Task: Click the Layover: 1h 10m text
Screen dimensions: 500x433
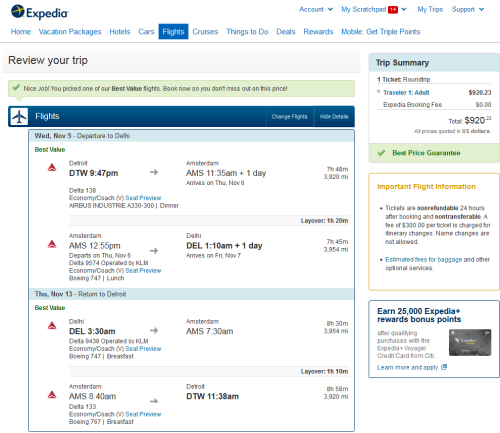Action: tap(324, 371)
